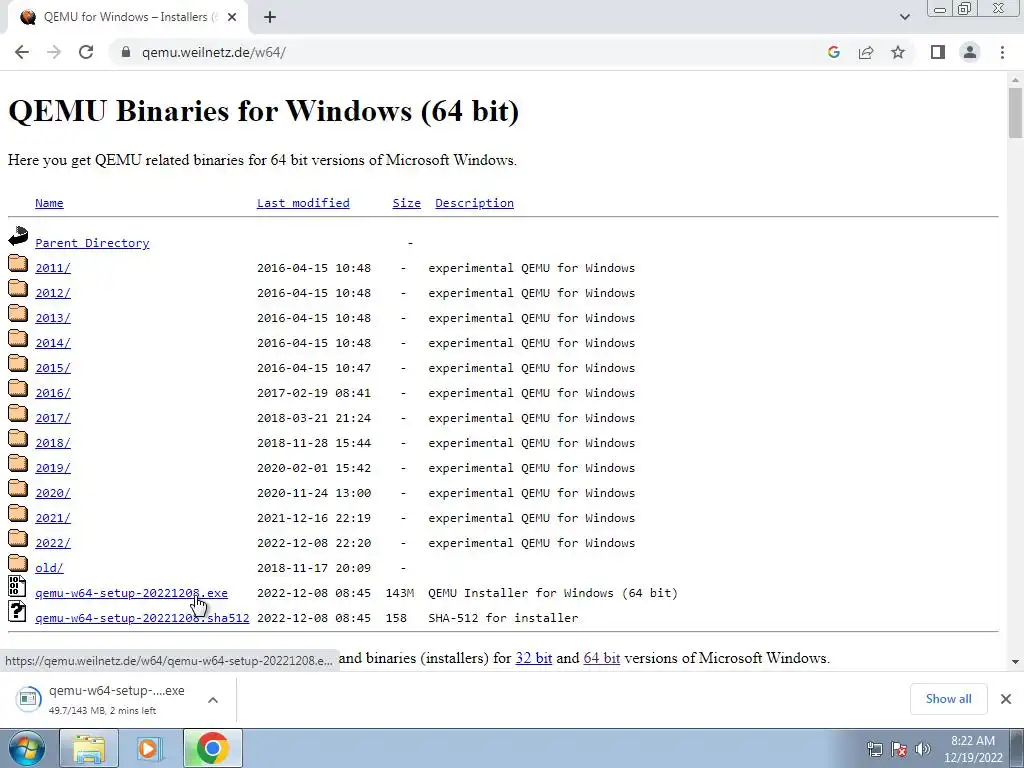Screen dimensions: 1024x768
Task: Open qemu-w64-setup-20221208.sha512 checksum file
Action: pos(142,618)
